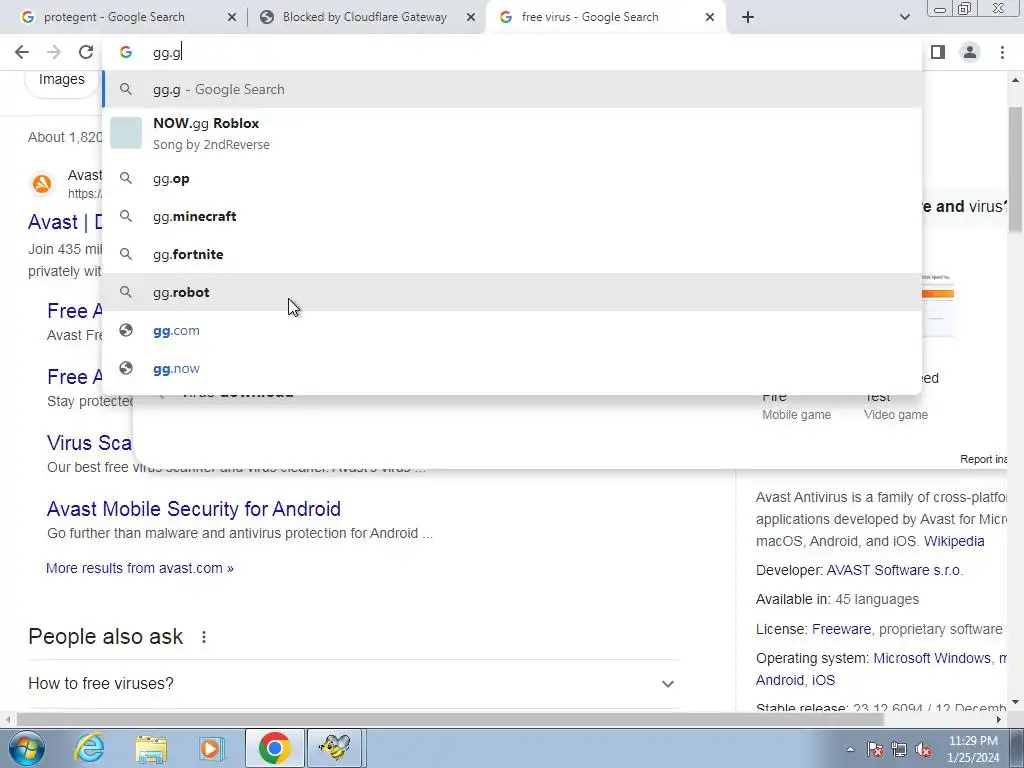1024x768 pixels.
Task: Select the gg.g - Google Search suggestion
Action: pyautogui.click(x=512, y=89)
